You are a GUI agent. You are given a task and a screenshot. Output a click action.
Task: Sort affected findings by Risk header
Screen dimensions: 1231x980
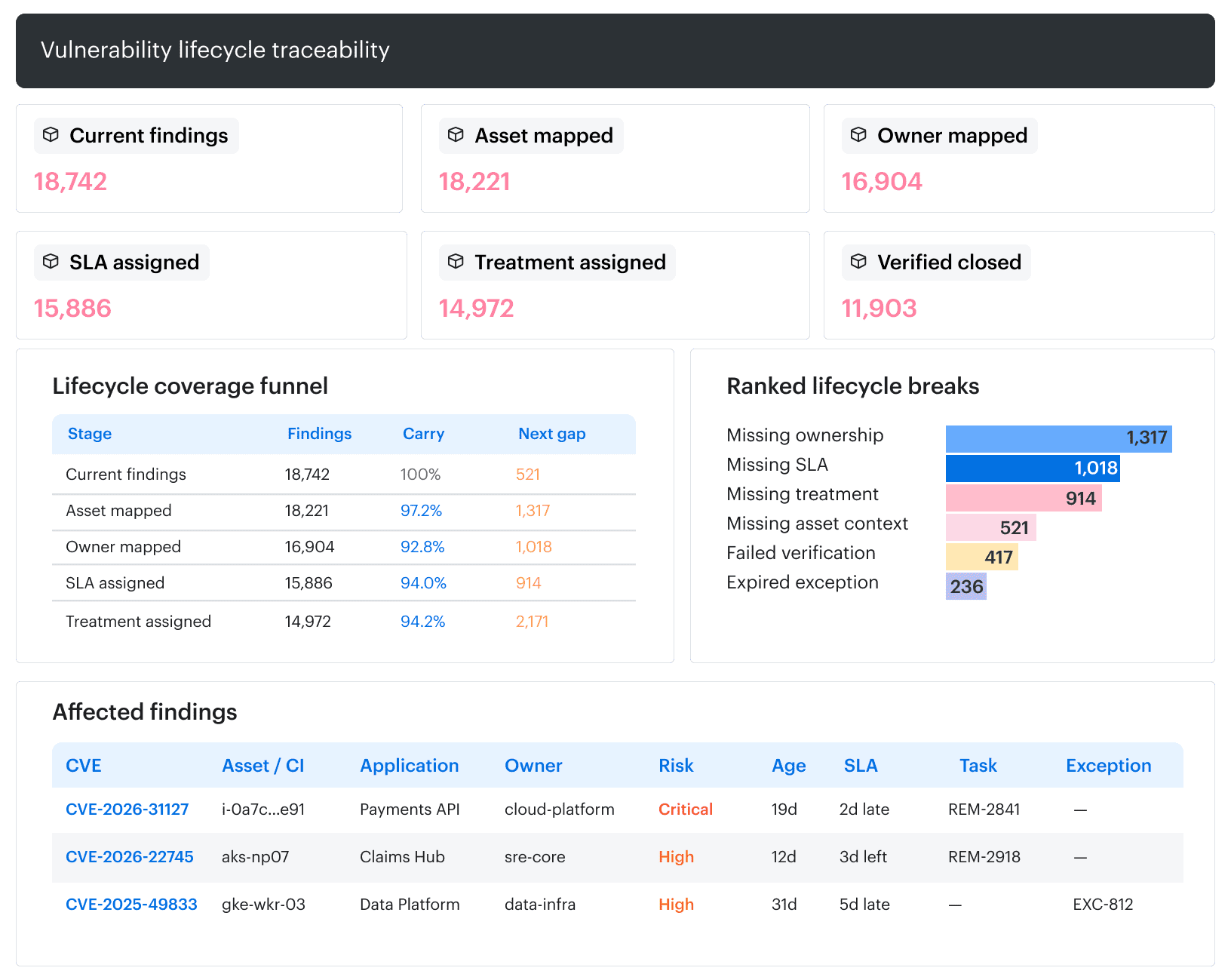[676, 766]
